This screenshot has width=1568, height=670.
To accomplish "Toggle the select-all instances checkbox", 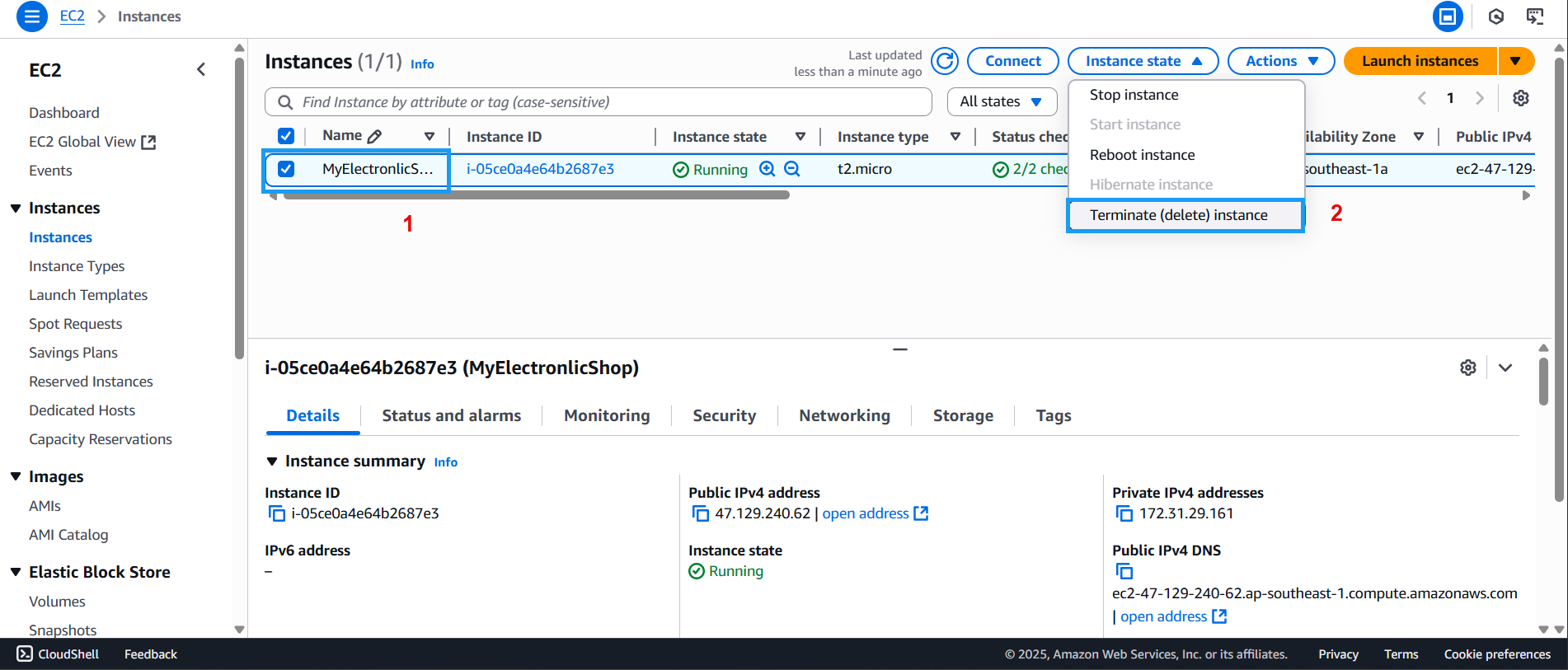I will click(x=286, y=136).
